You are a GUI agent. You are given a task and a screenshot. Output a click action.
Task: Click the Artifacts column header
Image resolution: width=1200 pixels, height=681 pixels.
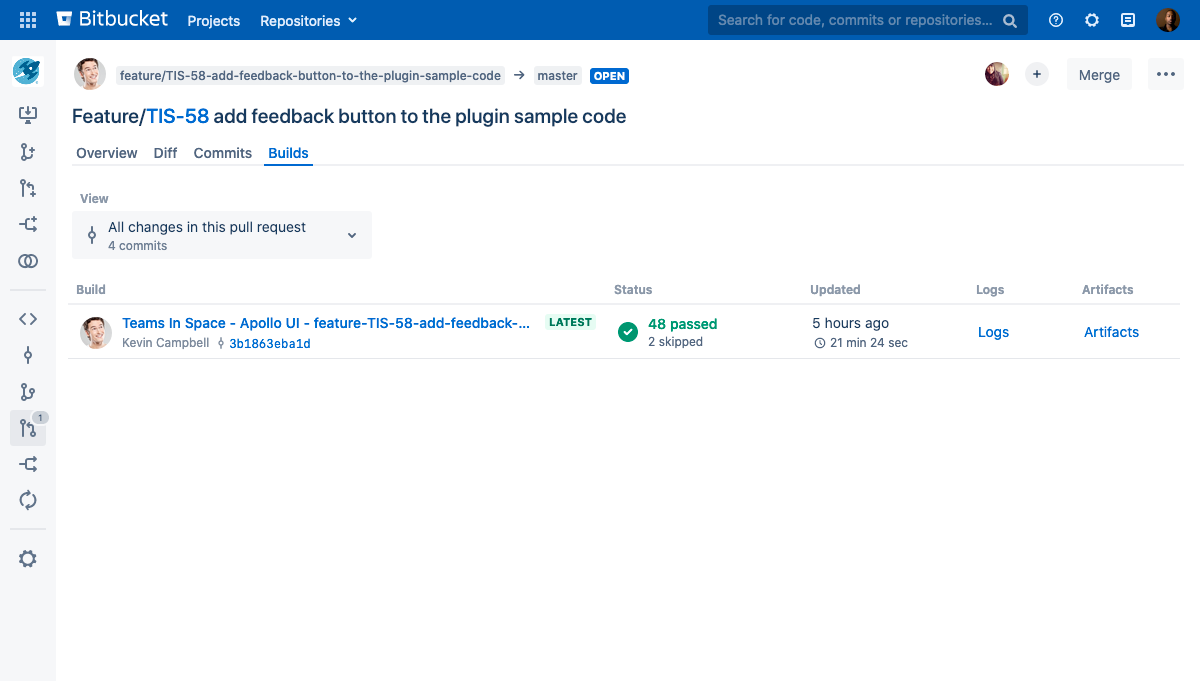[x=1108, y=290]
